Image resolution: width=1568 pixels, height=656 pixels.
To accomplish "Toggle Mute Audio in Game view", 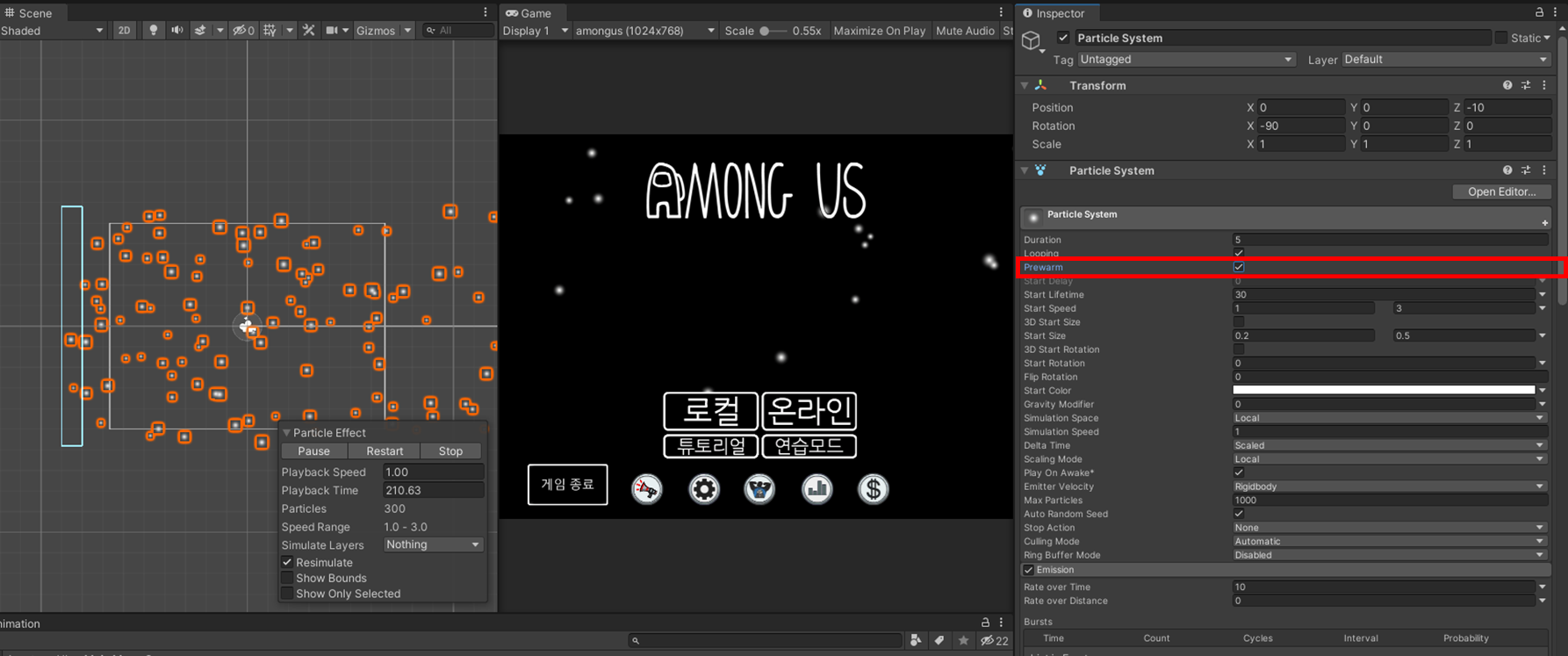I will pyautogui.click(x=965, y=30).
